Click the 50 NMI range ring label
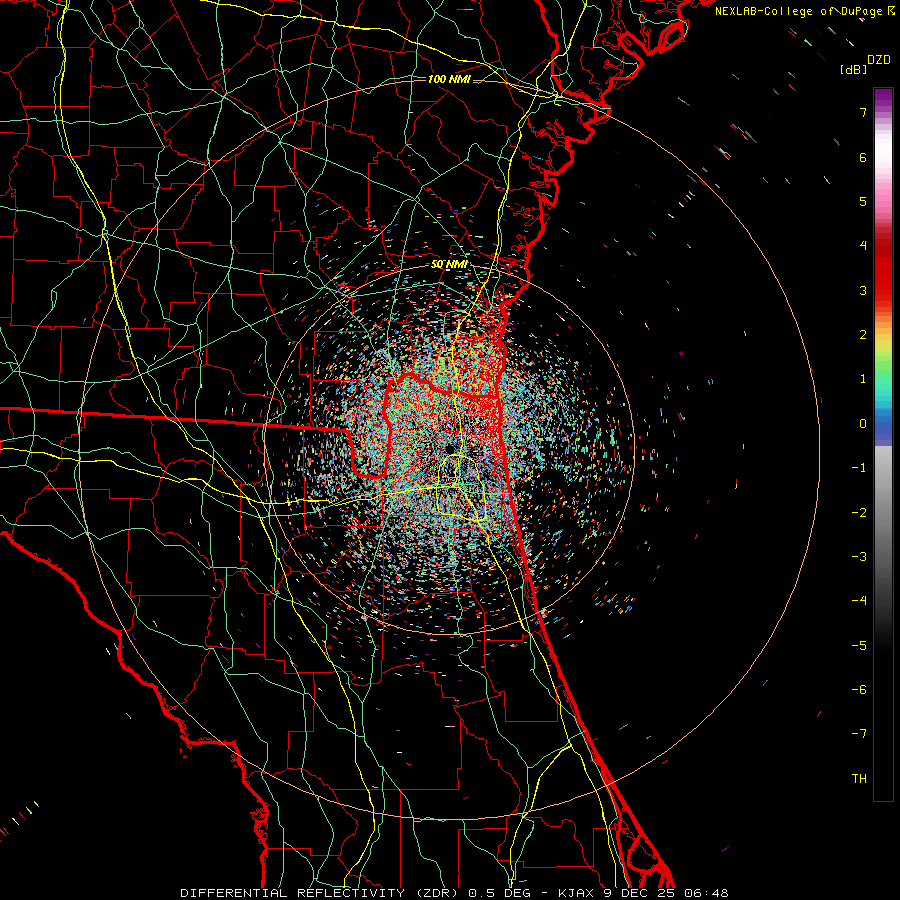This screenshot has height=900, width=900. click(x=449, y=265)
